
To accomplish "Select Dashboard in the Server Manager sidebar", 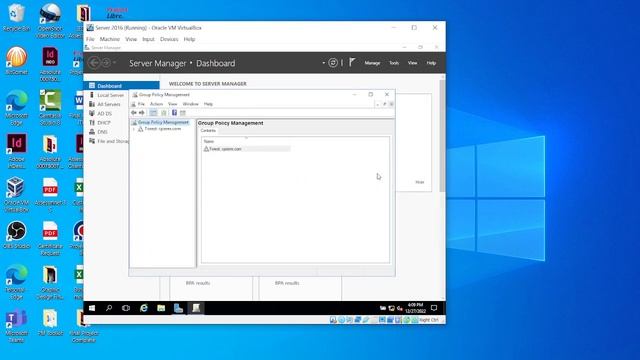I will (122, 86).
